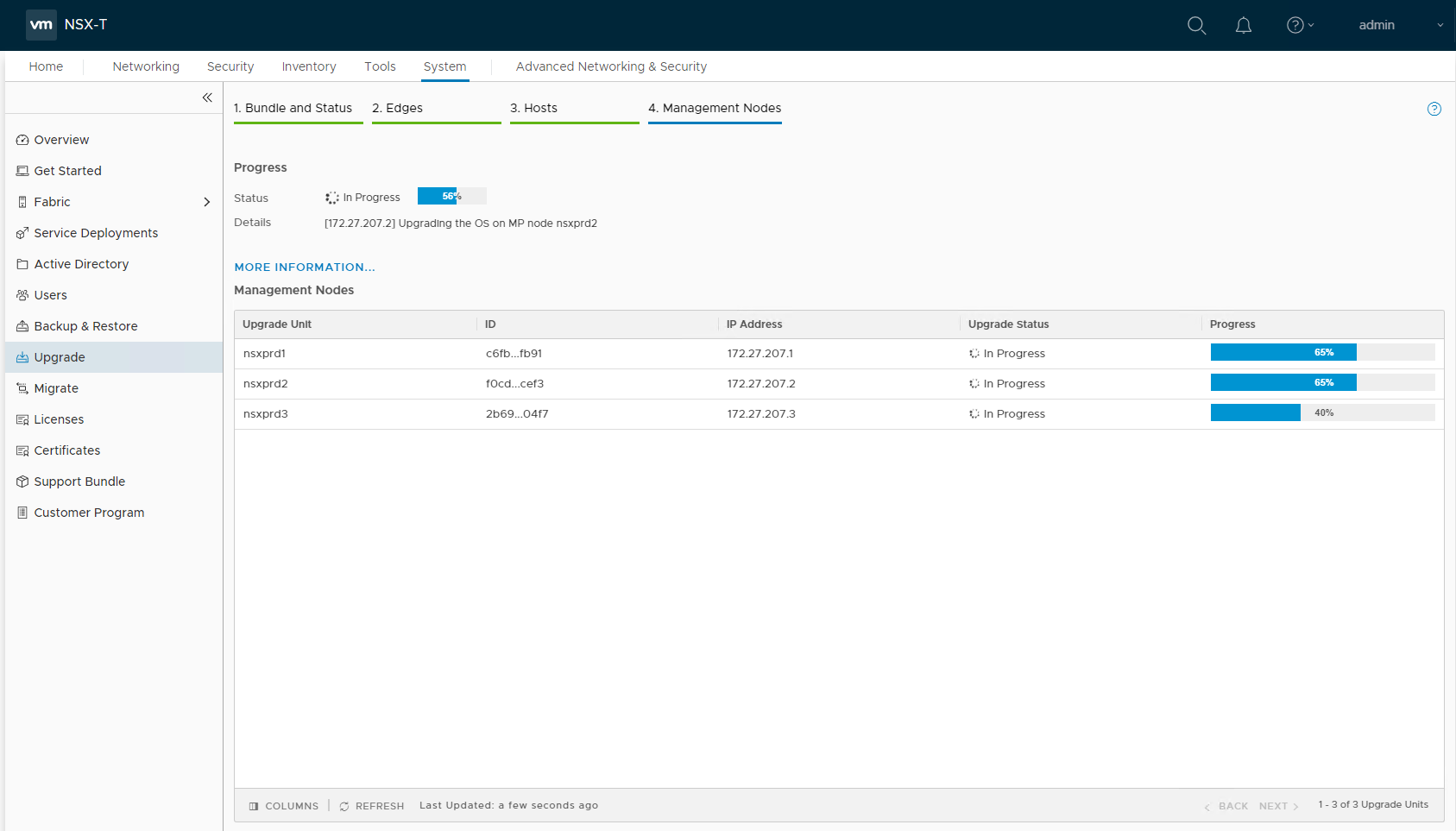Image resolution: width=1456 pixels, height=831 pixels.
Task: Collapse the sidebar with double-chevron icon
Action: point(207,98)
